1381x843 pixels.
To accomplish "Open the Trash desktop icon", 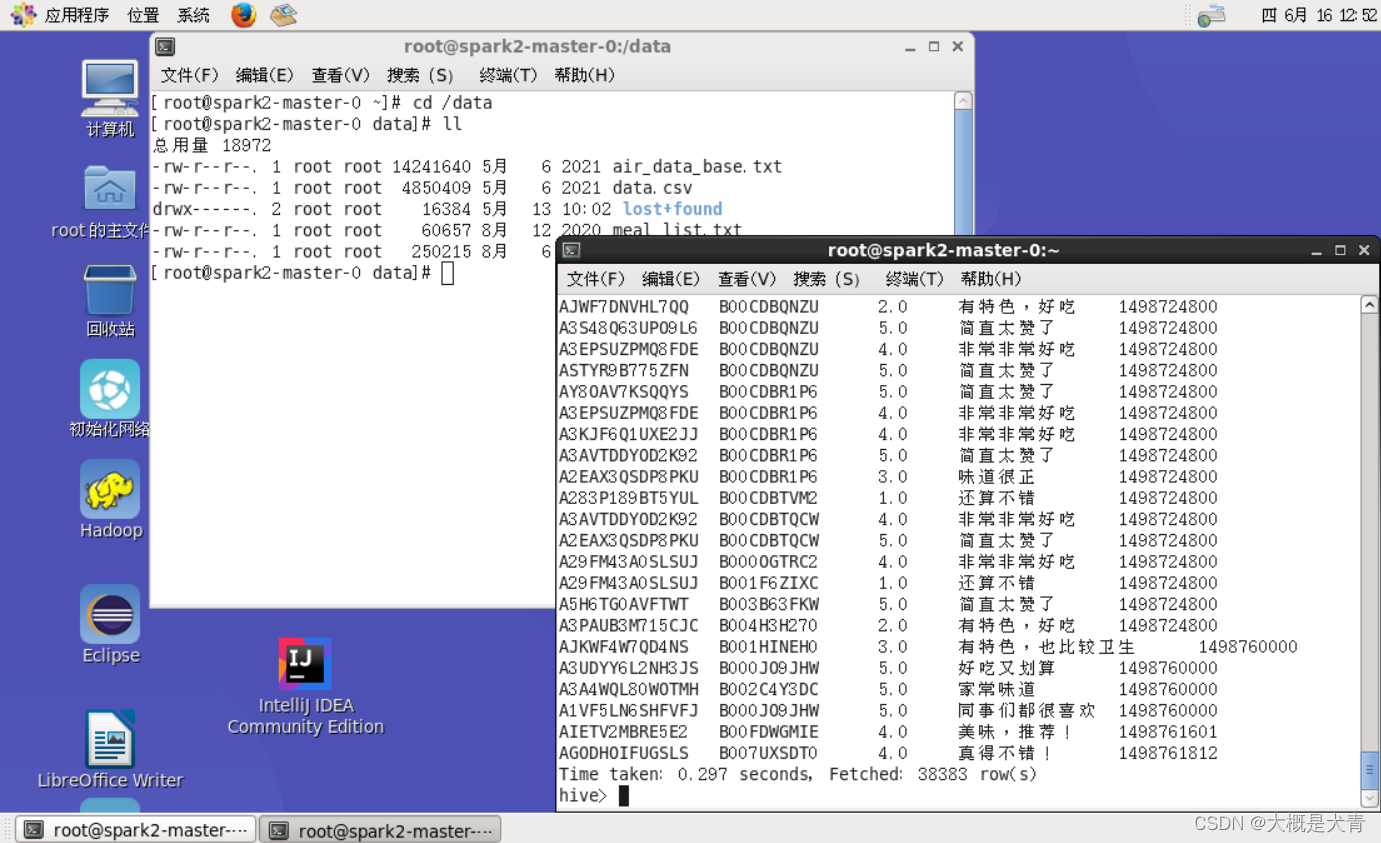I will 110,290.
